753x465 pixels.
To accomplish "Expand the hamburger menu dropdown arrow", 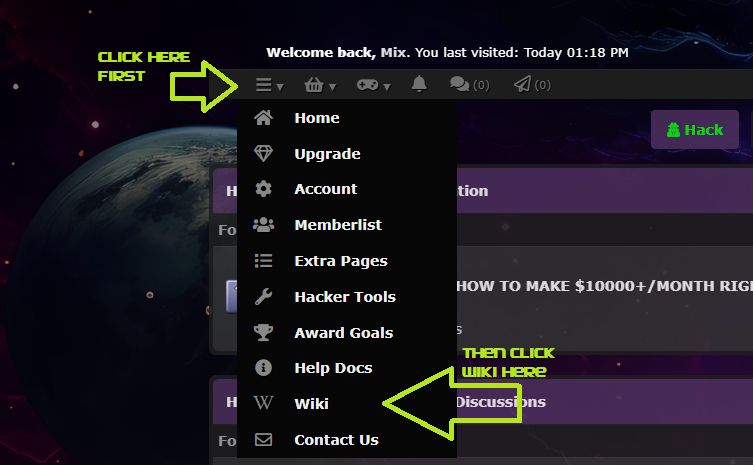I will point(280,87).
